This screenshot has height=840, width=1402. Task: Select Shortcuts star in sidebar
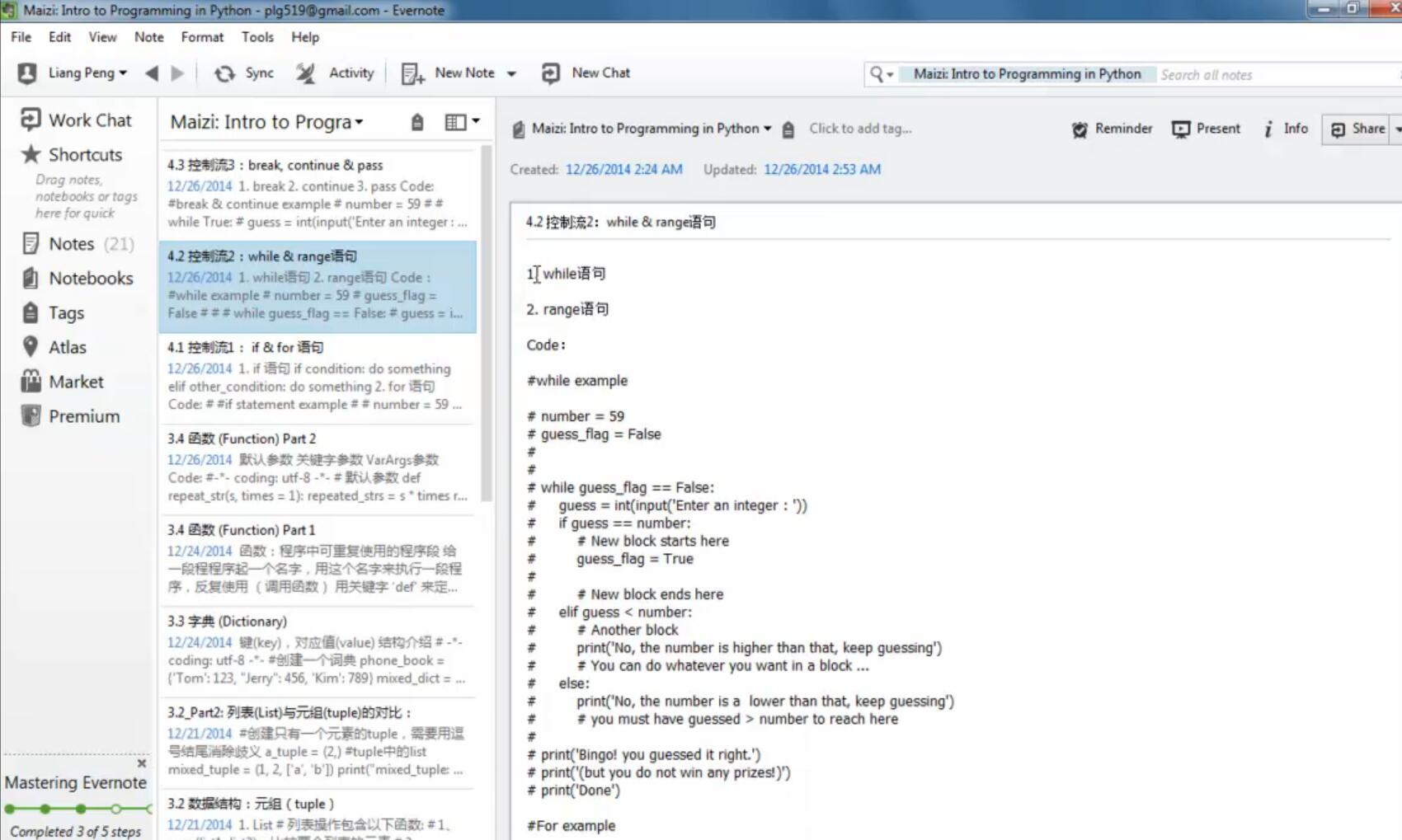tap(72, 155)
